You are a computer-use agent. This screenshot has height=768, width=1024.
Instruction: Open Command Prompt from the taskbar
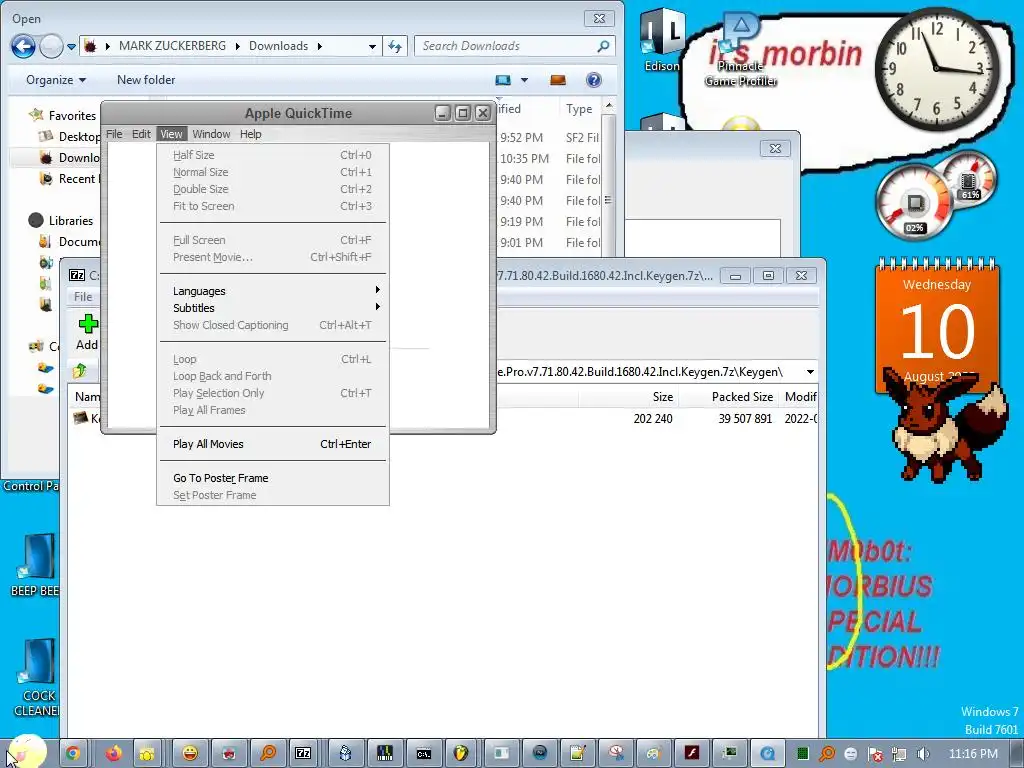pos(423,753)
